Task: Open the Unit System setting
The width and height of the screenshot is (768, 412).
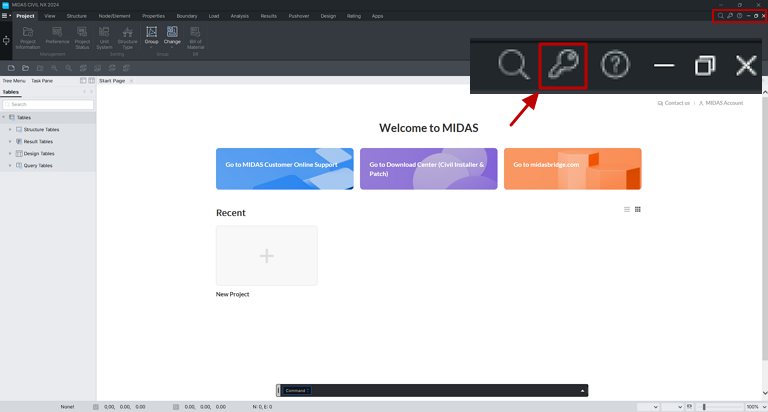Action: tap(104, 38)
